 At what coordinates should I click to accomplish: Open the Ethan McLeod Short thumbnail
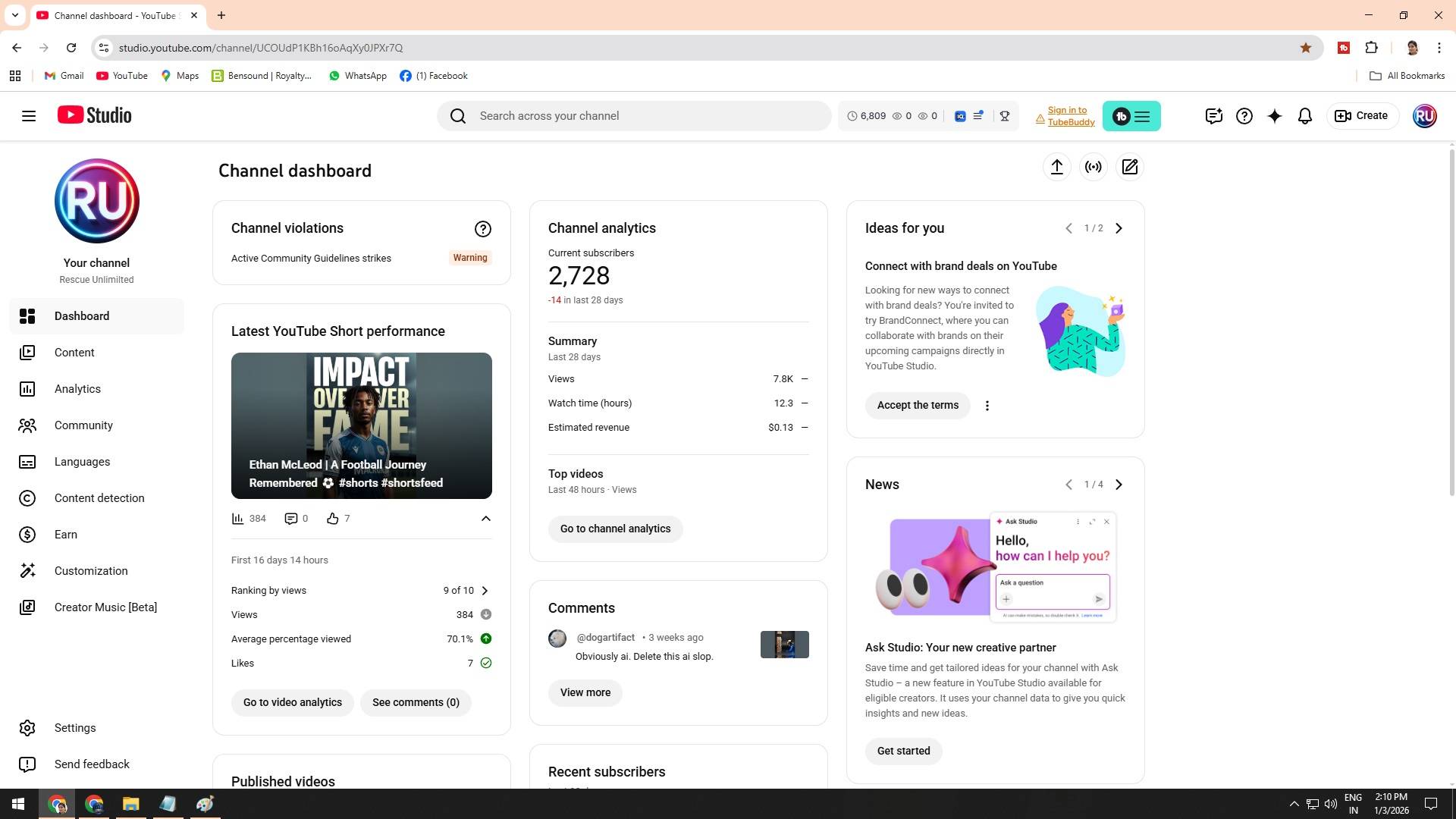point(361,425)
